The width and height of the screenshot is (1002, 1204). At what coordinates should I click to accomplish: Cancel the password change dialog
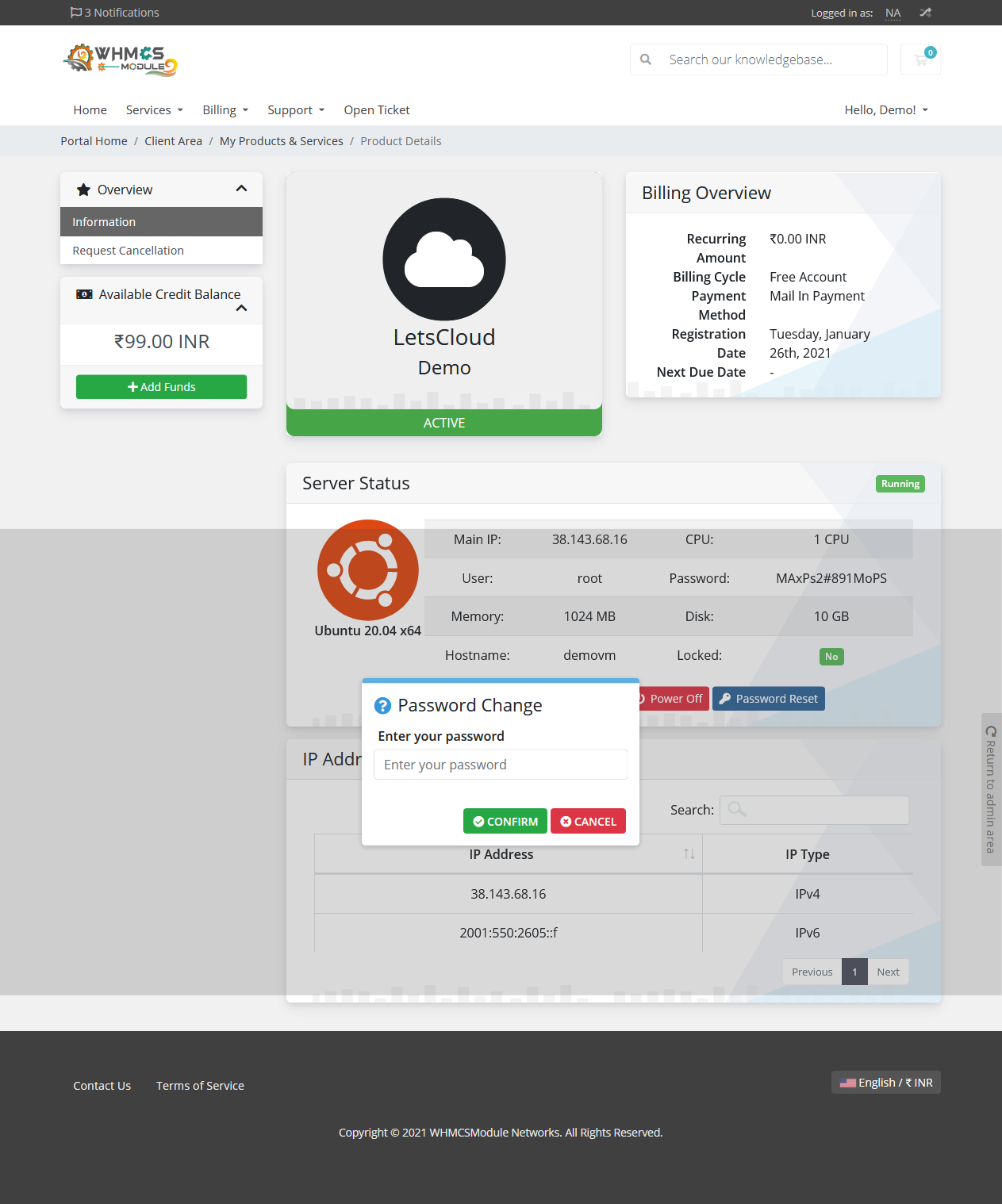(588, 822)
